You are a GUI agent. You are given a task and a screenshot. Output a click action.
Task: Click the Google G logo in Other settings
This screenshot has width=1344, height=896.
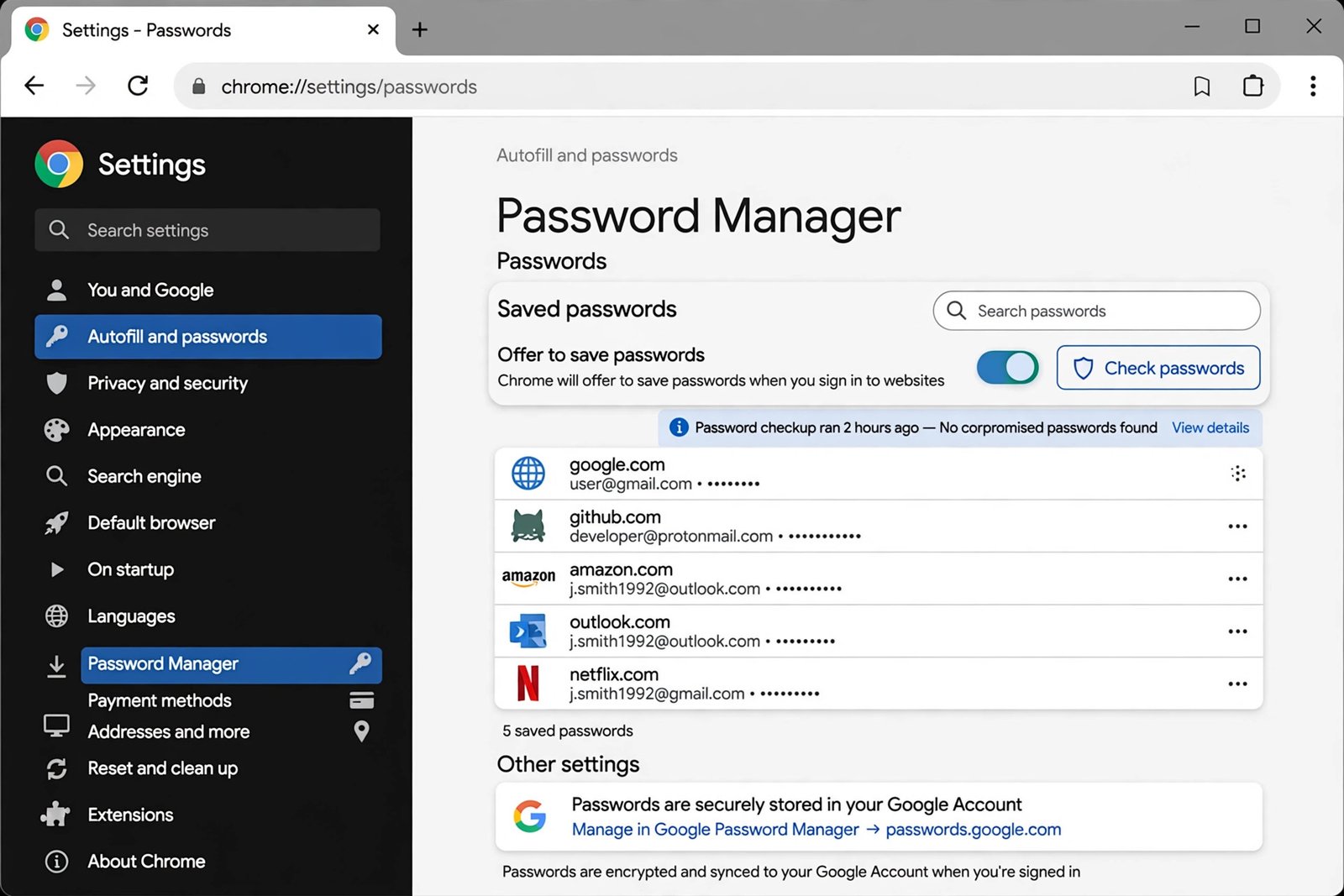(530, 816)
